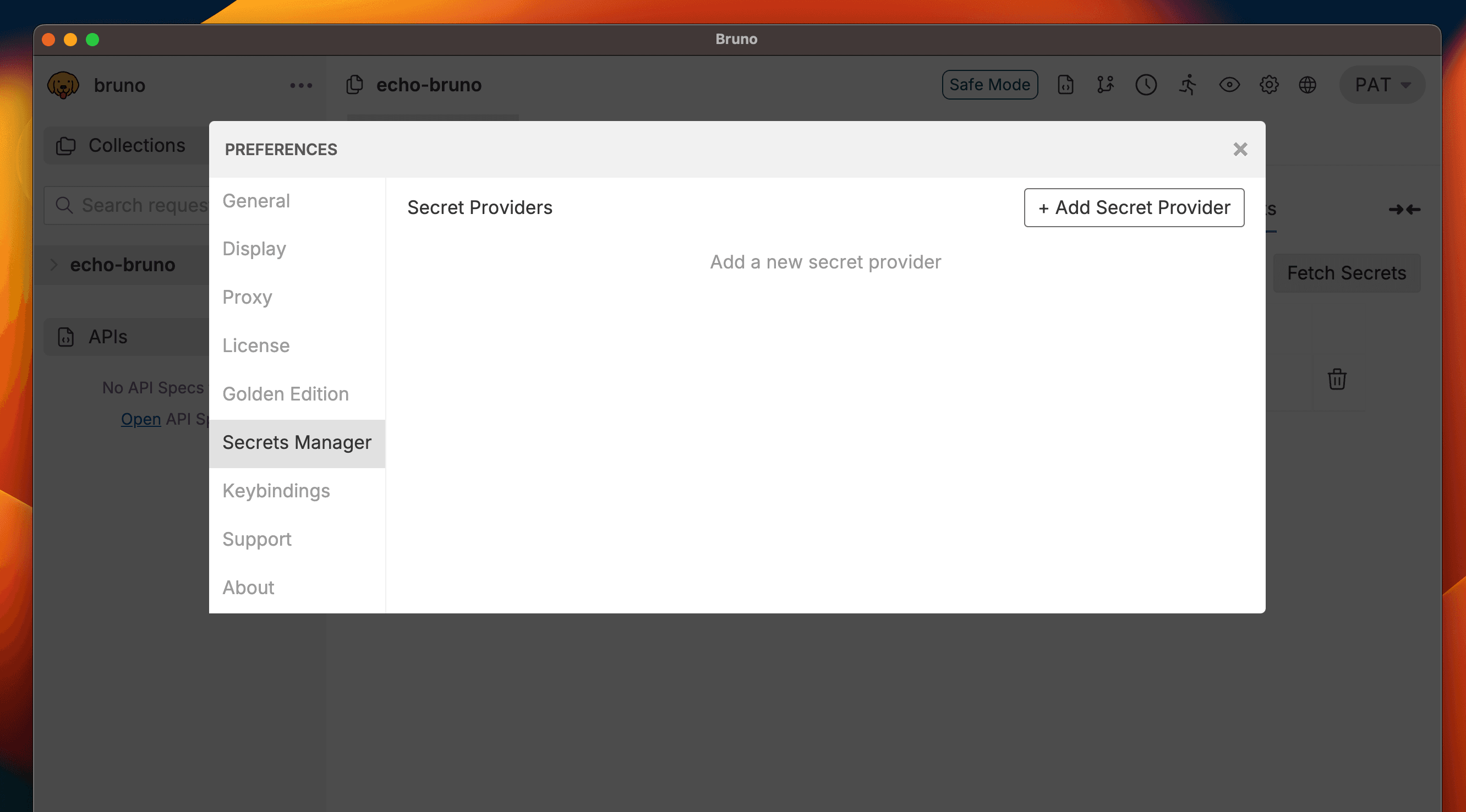Click Add Secret Provider button
The image size is (1466, 812).
pos(1134,208)
